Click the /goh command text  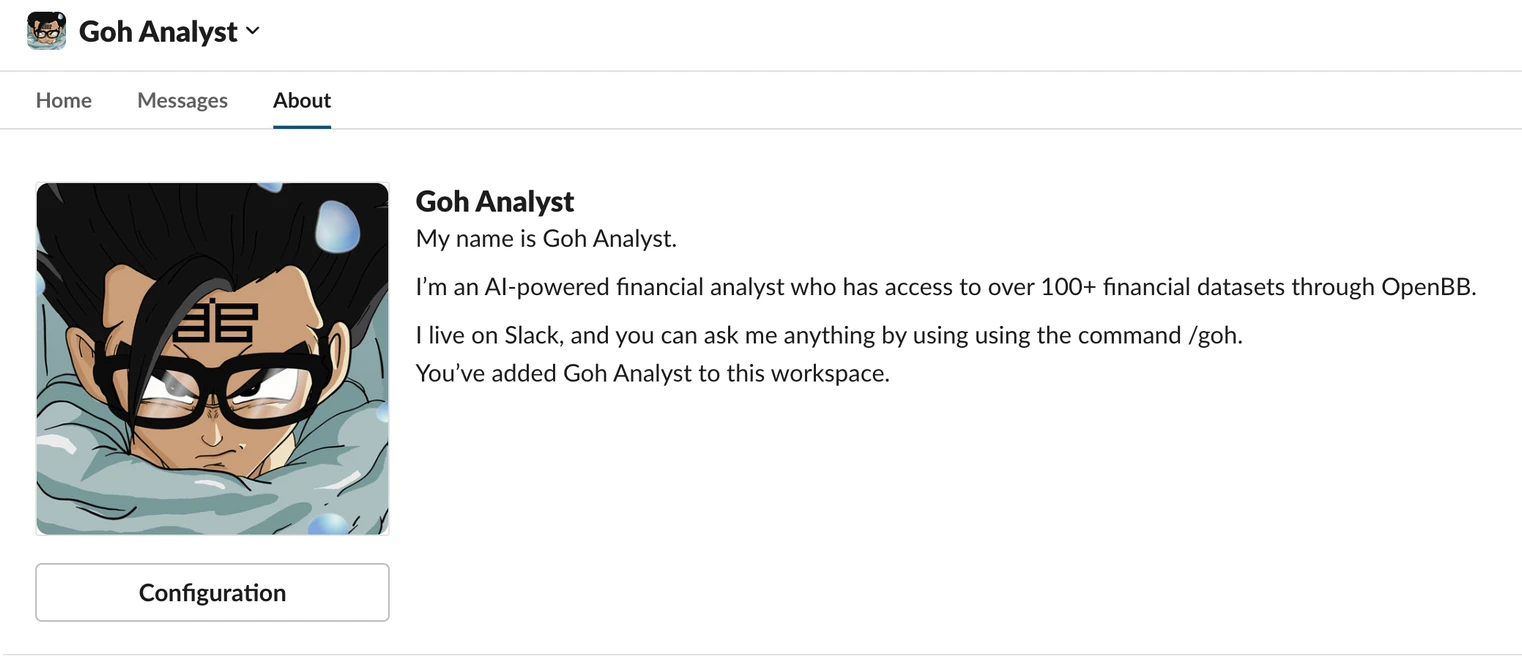point(1213,335)
